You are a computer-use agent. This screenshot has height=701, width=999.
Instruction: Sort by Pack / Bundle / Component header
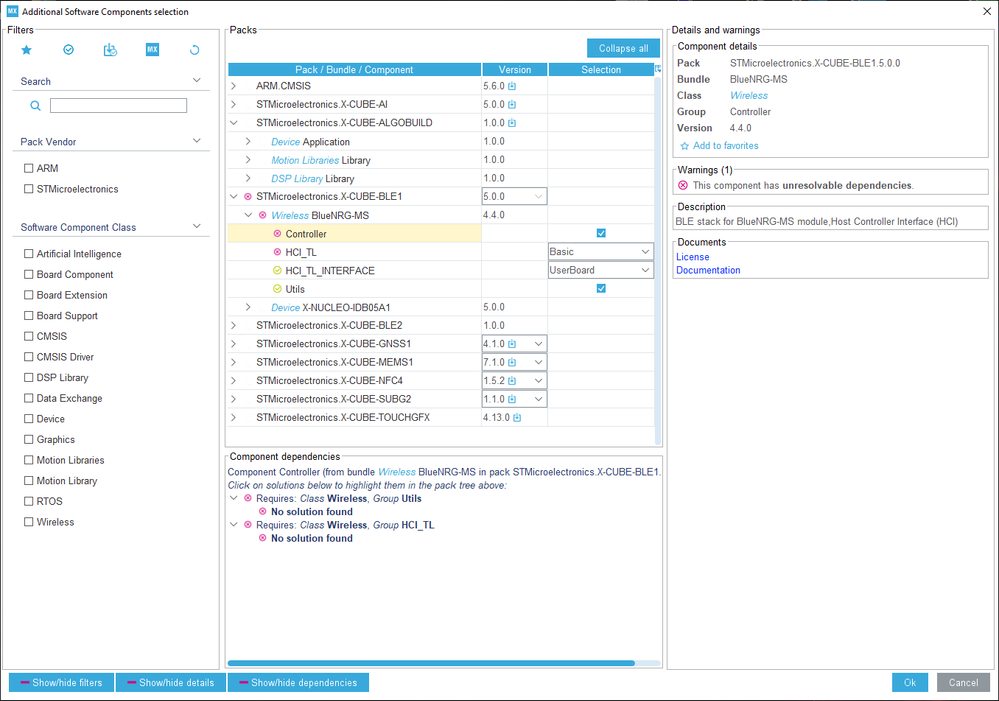tap(354, 69)
